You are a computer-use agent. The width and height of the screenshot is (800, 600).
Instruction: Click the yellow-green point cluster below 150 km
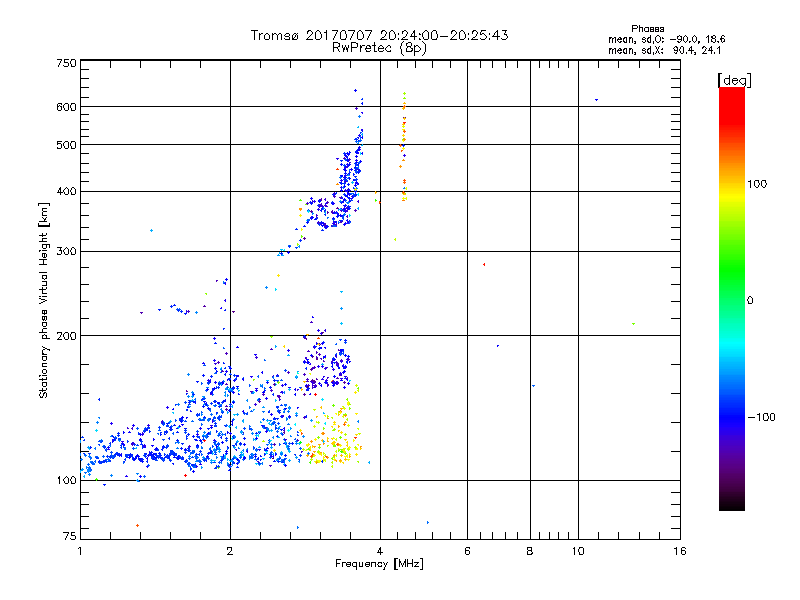[x=332, y=434]
